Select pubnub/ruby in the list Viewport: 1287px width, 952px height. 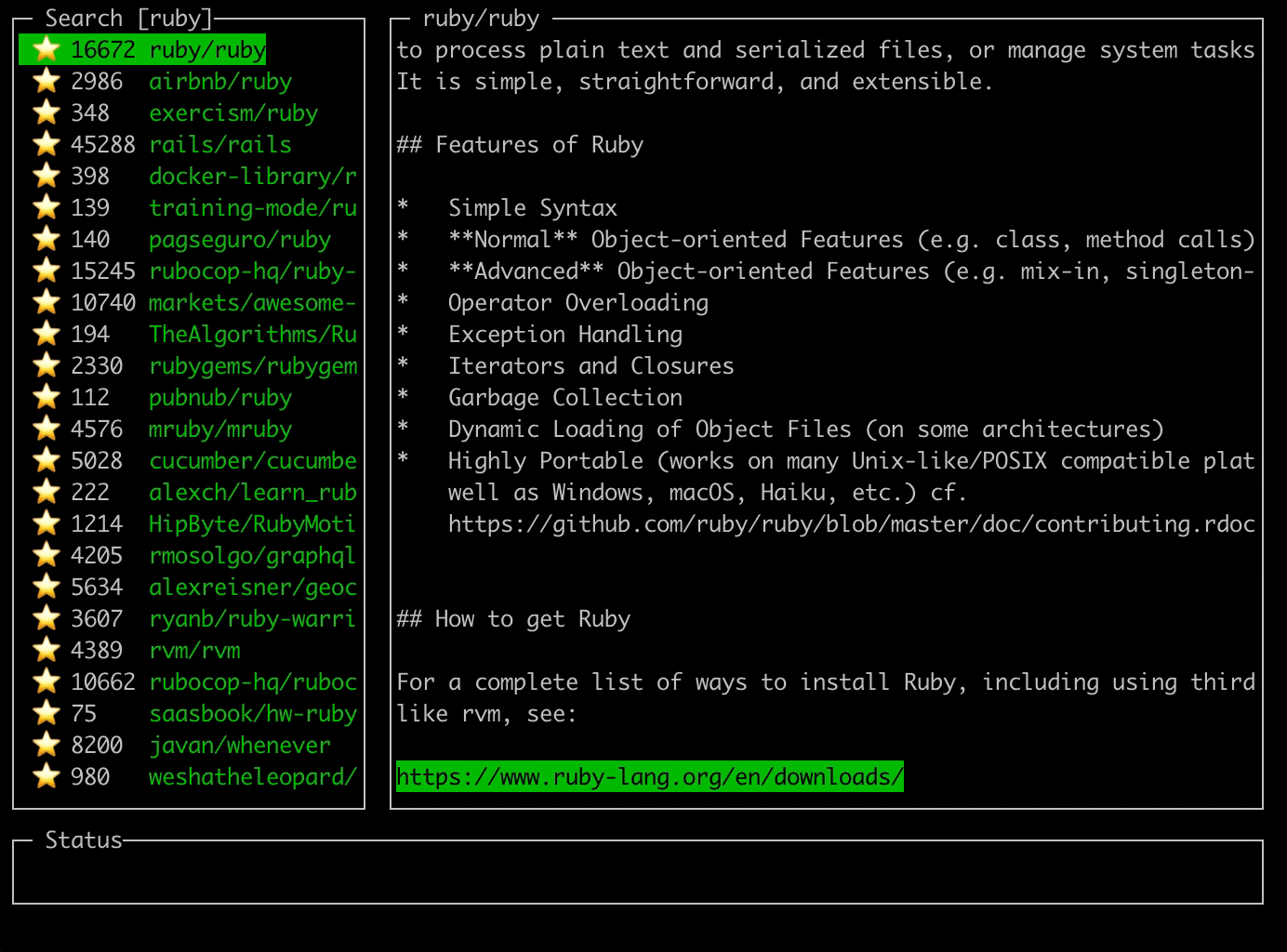[220, 397]
